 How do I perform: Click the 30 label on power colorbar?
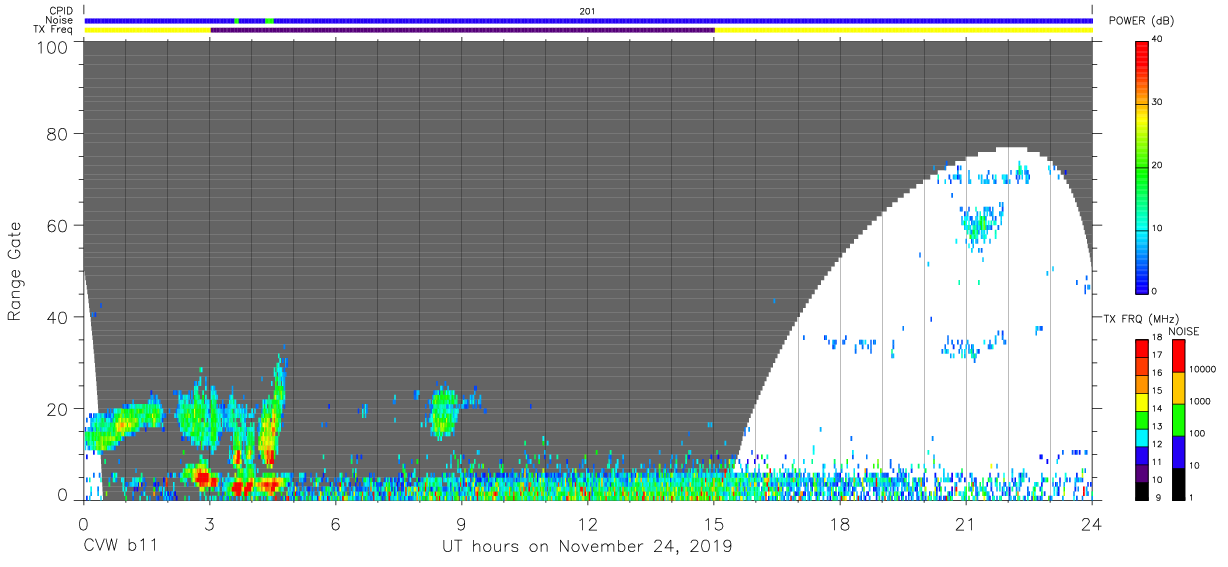1155,103
